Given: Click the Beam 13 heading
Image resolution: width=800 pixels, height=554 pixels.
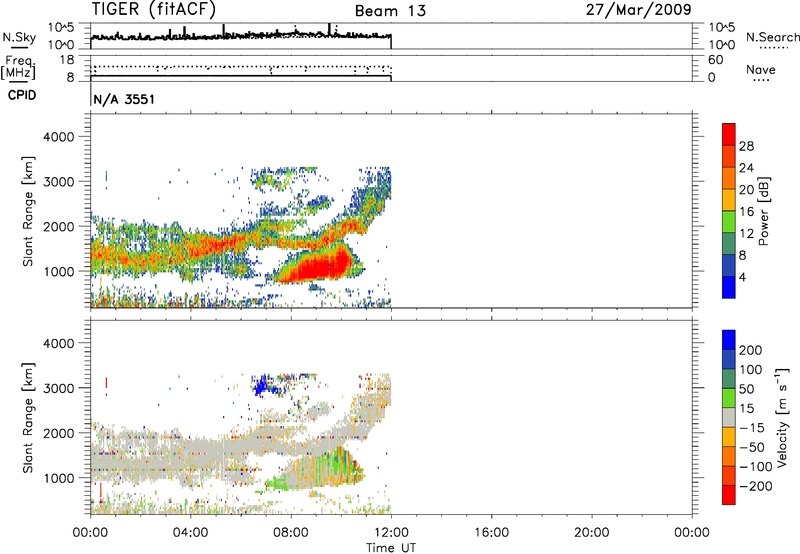Looking at the screenshot, I should click(x=390, y=11).
